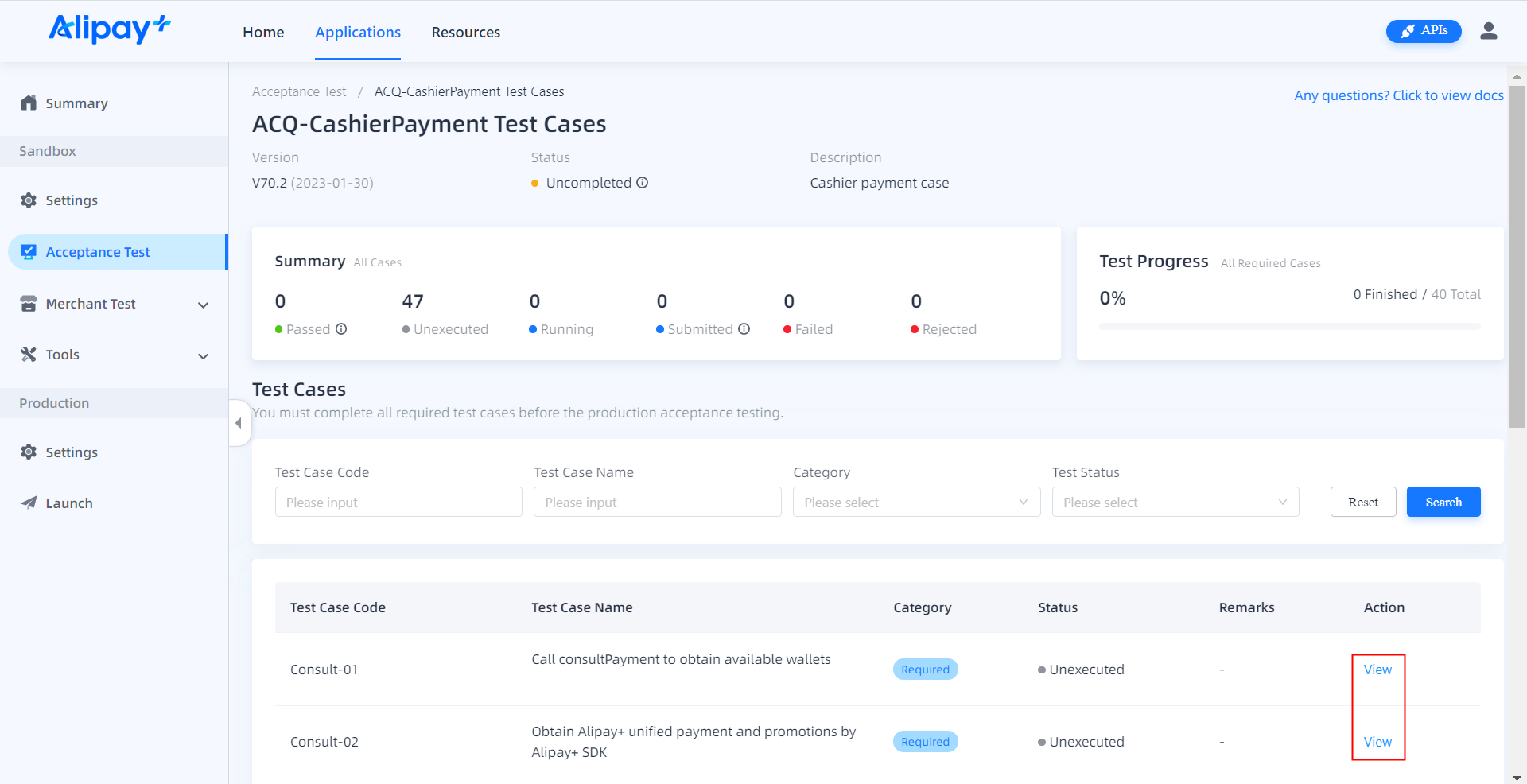
Task: Open the 'Any questions? Click to view docs' link
Action: [1398, 95]
